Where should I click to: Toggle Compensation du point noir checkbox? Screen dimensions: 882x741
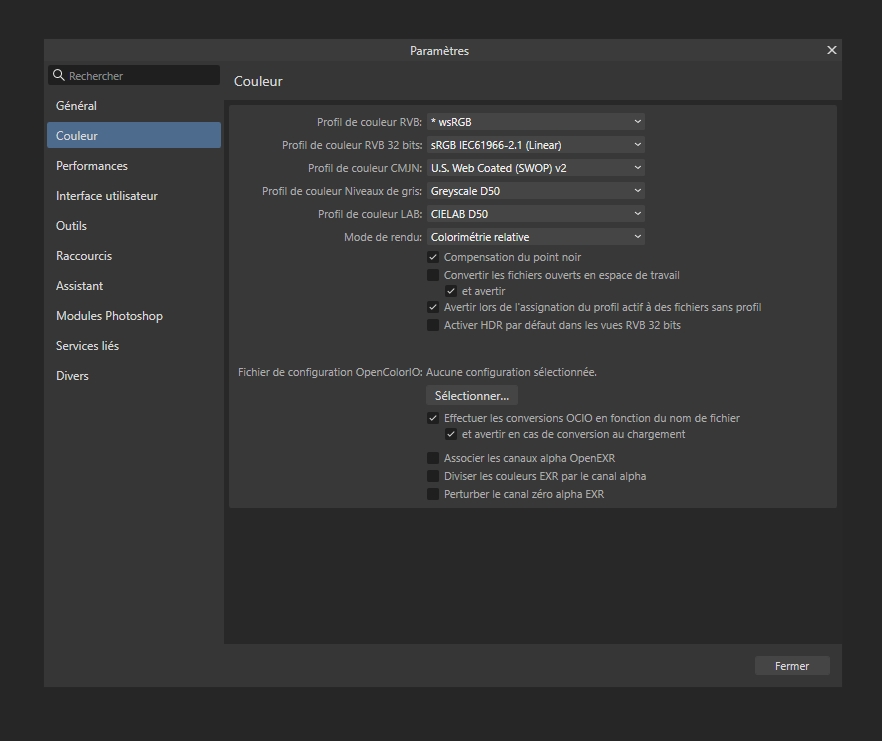(x=433, y=257)
